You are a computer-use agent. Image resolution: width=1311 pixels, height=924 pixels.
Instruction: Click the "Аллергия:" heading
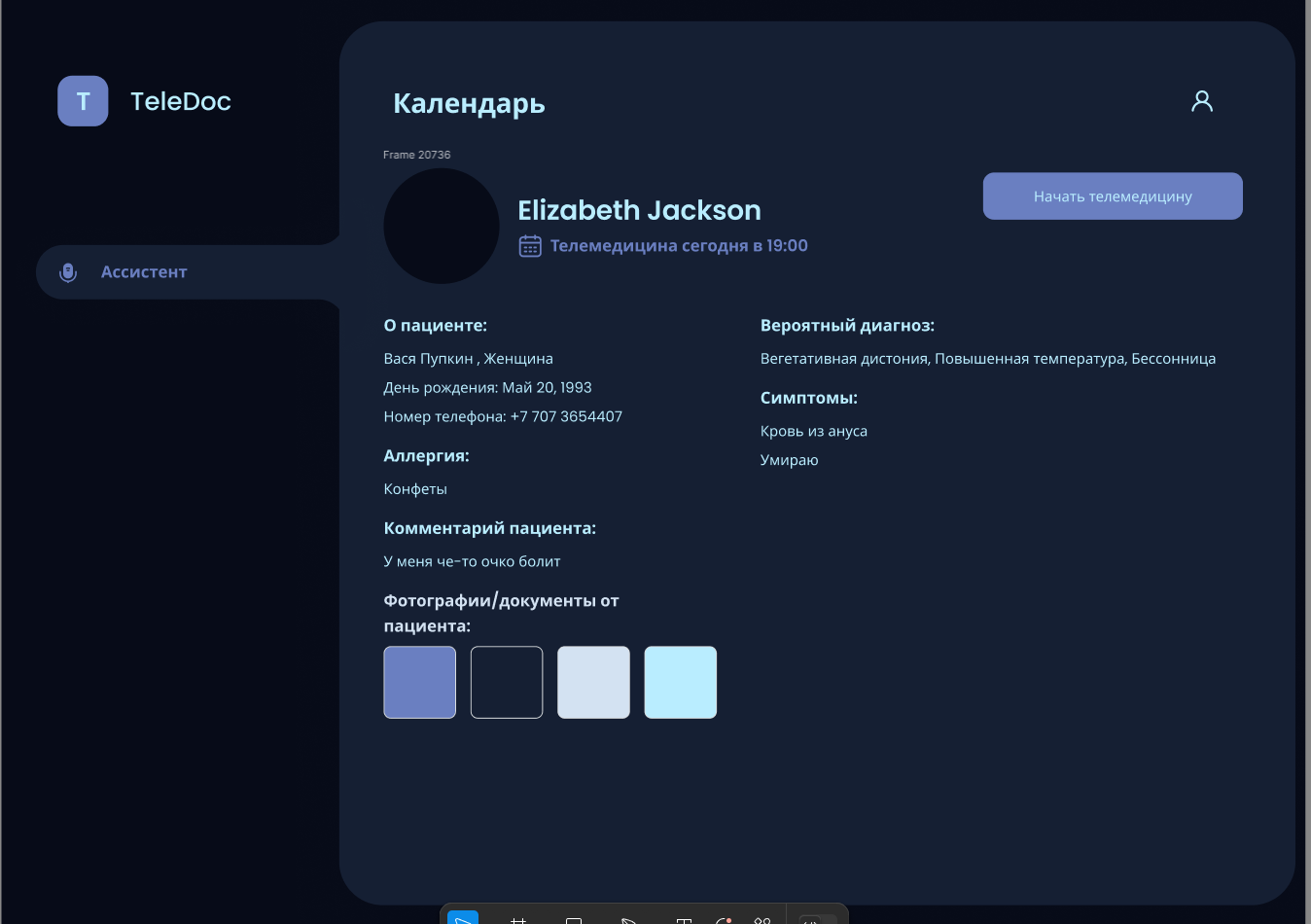pos(427,456)
